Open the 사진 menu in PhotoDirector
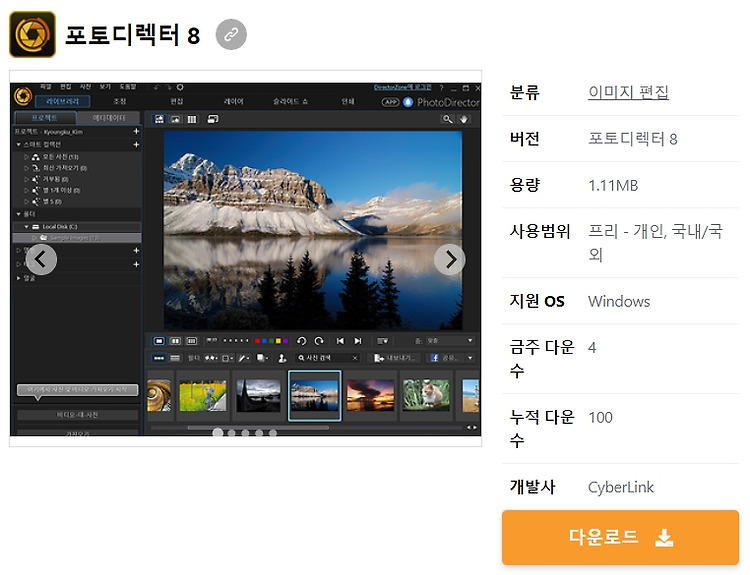 point(85,87)
